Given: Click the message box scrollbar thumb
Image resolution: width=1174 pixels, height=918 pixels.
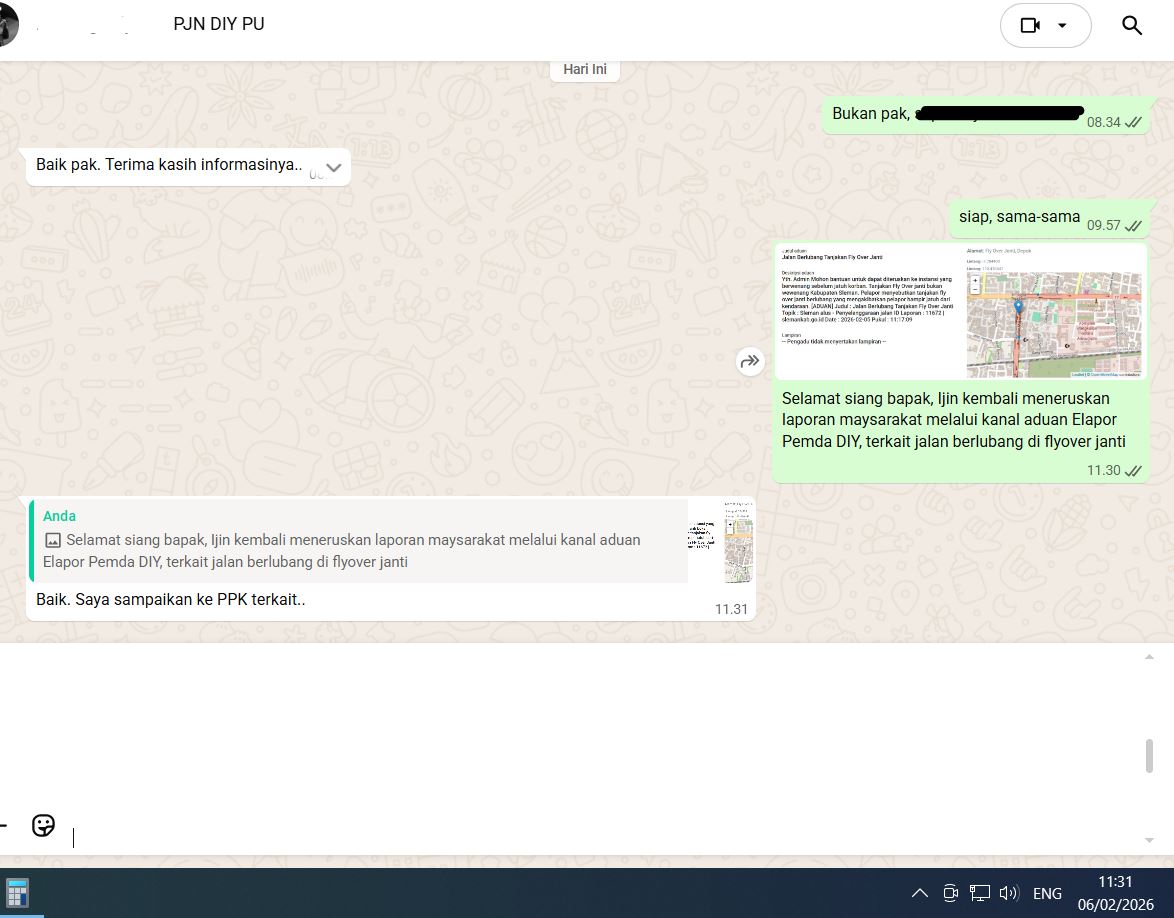Looking at the screenshot, I should (1149, 756).
